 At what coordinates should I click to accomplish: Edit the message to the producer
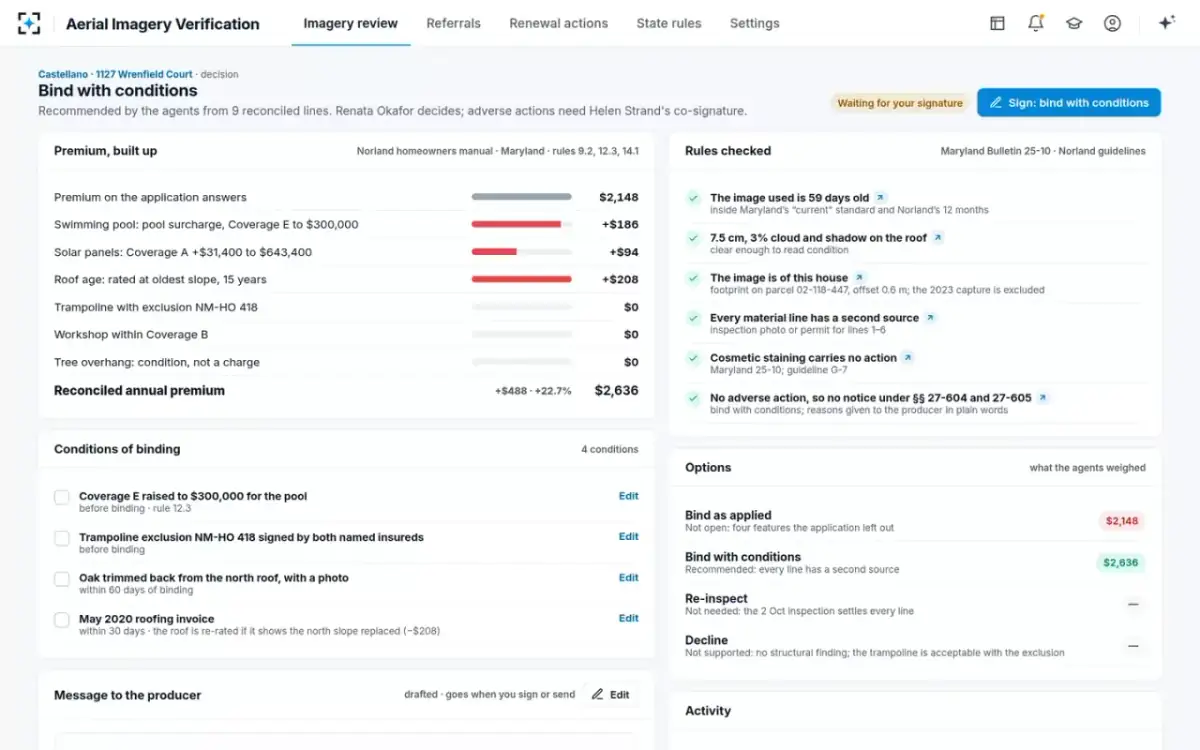coord(610,694)
